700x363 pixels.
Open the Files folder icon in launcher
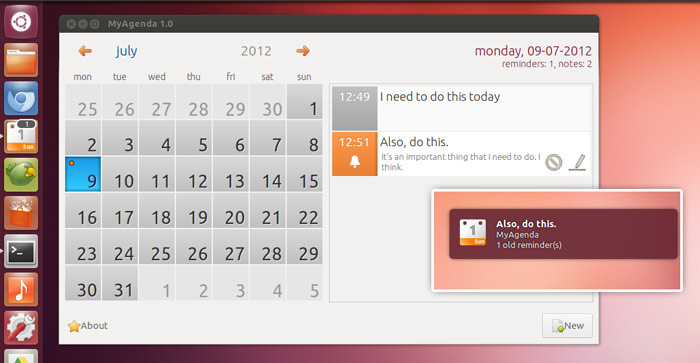(21, 60)
